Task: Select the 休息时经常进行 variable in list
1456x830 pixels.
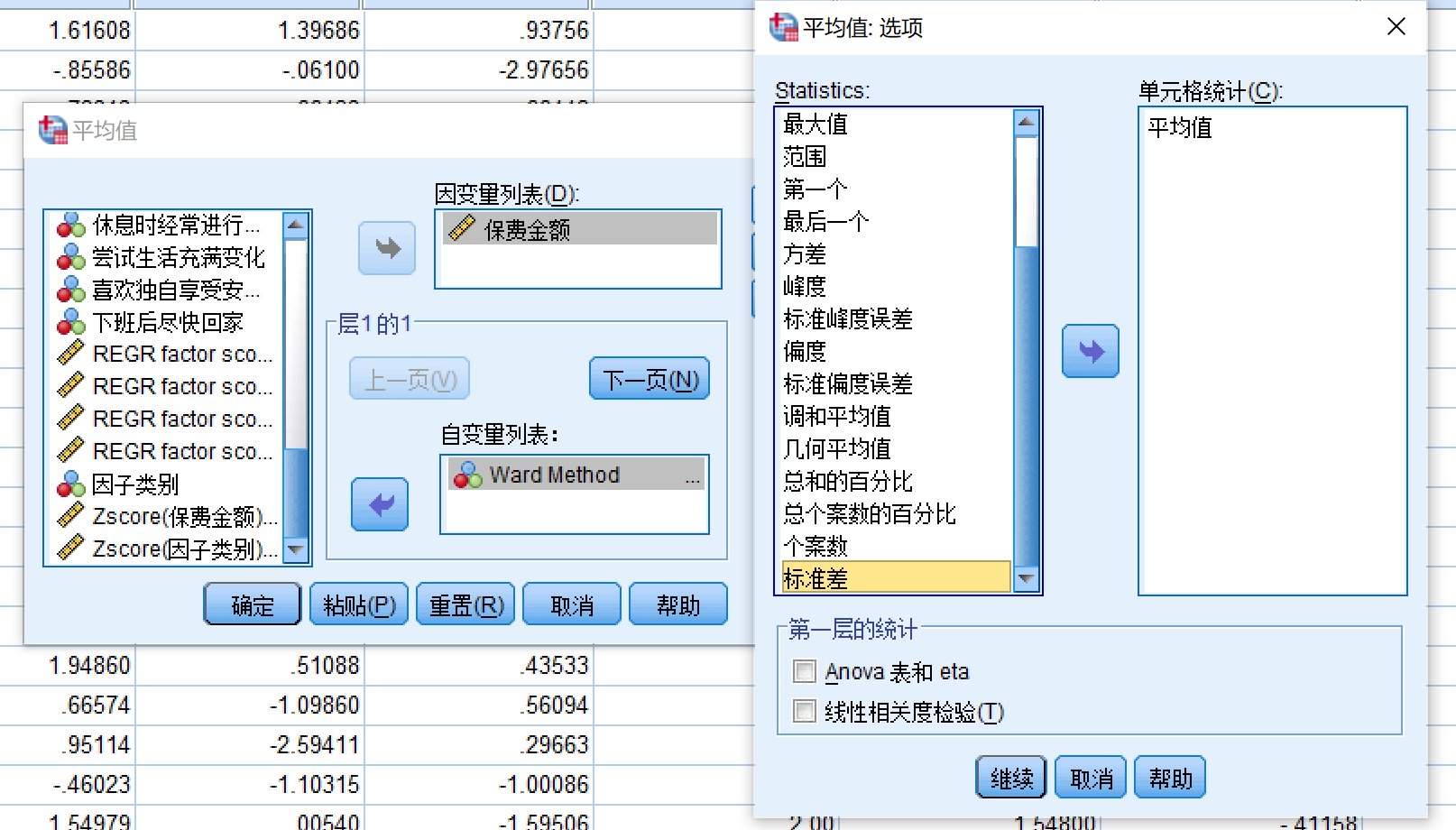Action: tap(168, 225)
